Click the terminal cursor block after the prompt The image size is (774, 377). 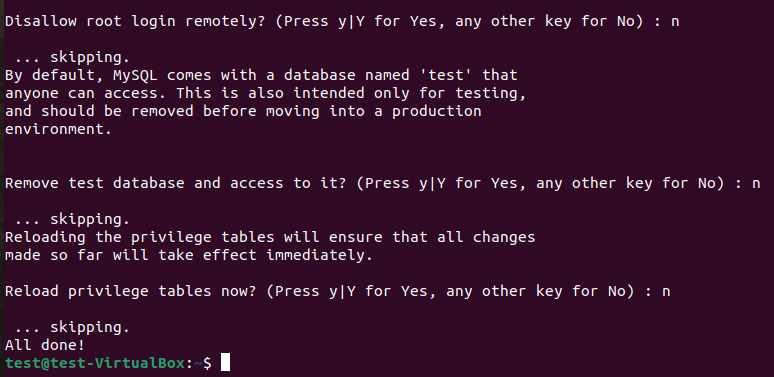[225, 362]
